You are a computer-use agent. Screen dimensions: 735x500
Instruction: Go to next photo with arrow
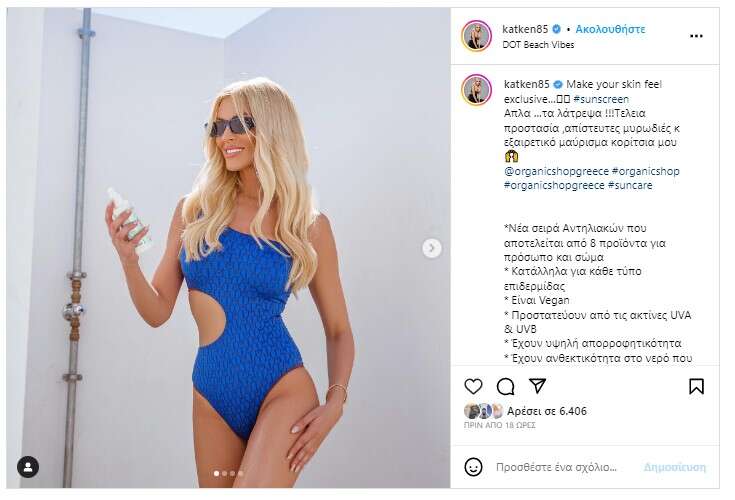point(431,248)
